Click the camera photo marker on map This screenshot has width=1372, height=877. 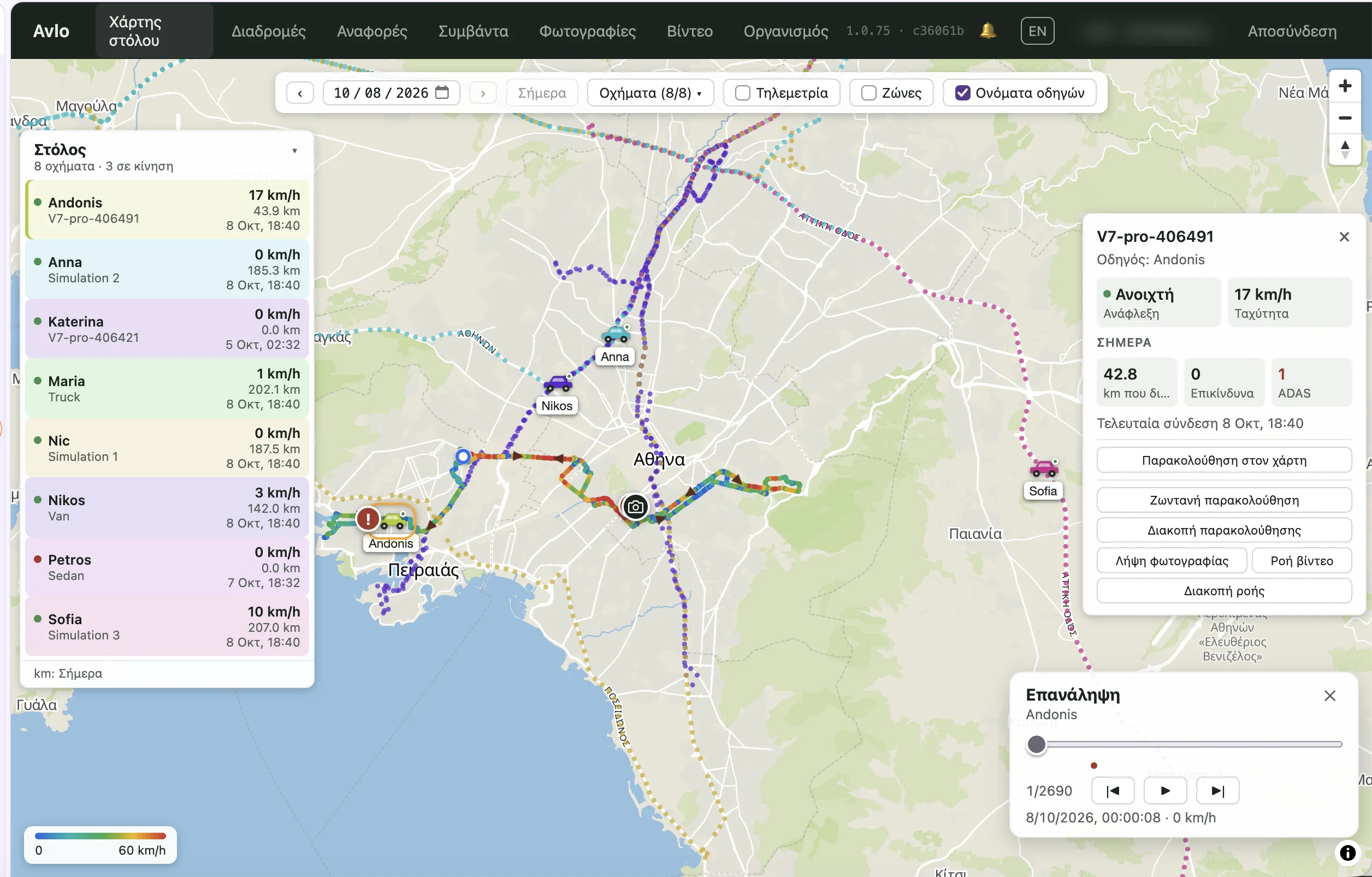click(635, 507)
